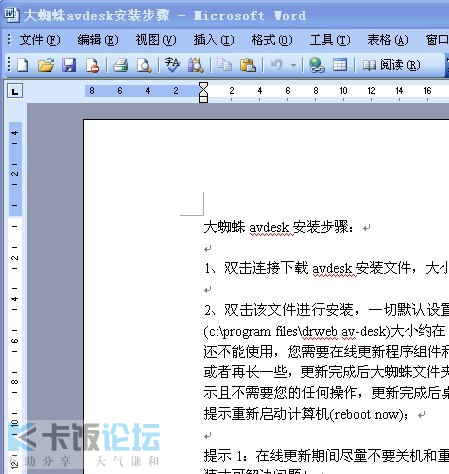Open the 视图(V) menu
449x474 pixels.
click(156, 40)
